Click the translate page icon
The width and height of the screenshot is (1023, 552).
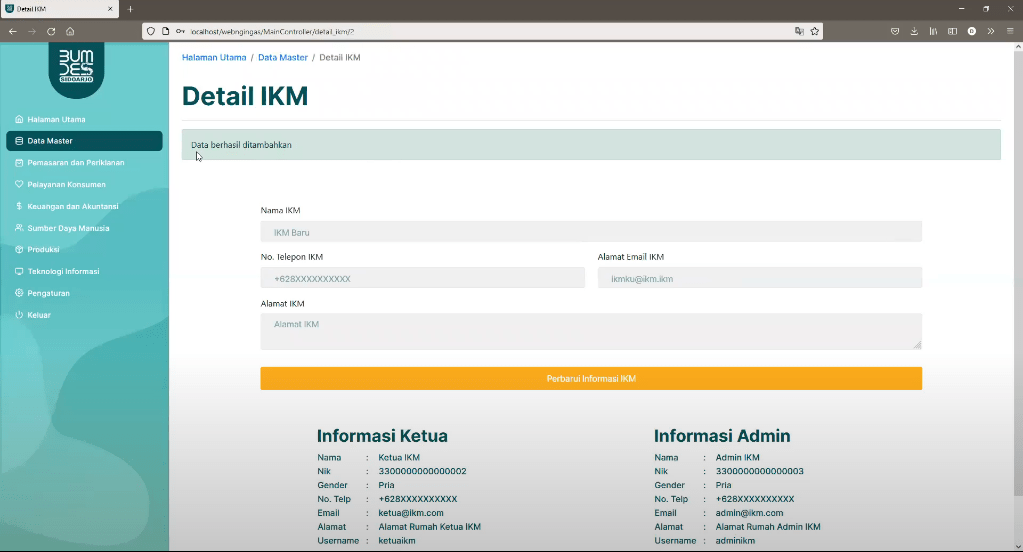[x=799, y=31]
